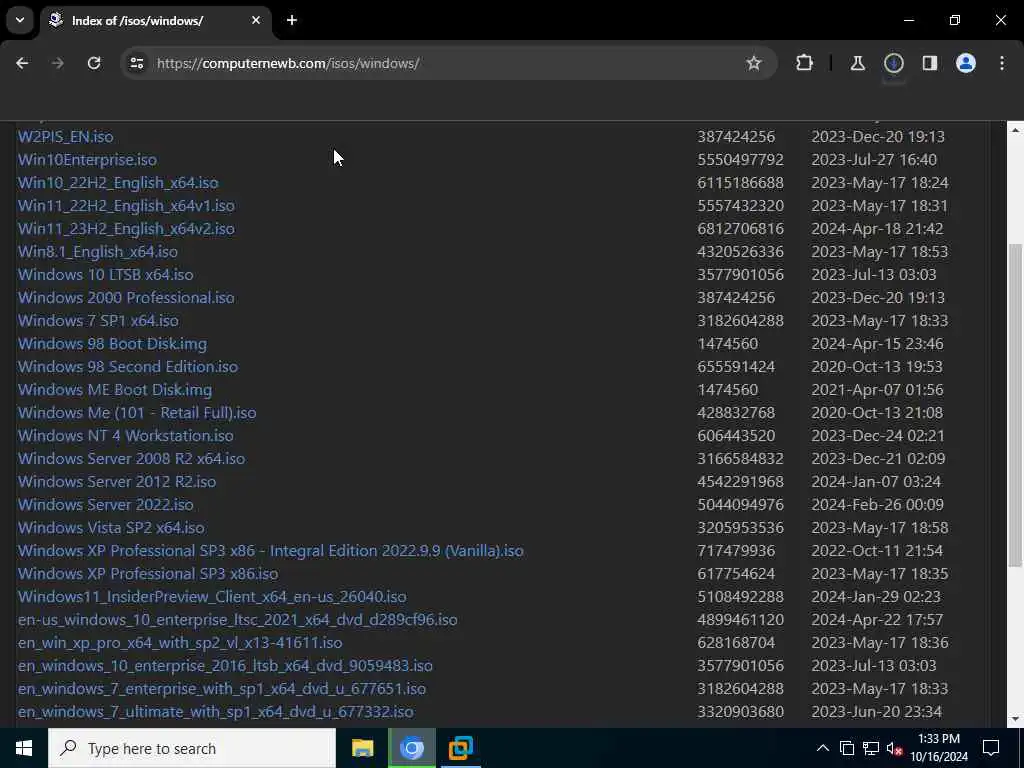This screenshot has width=1024, height=768.
Task: Go forward to the next page
Action: tap(58, 63)
